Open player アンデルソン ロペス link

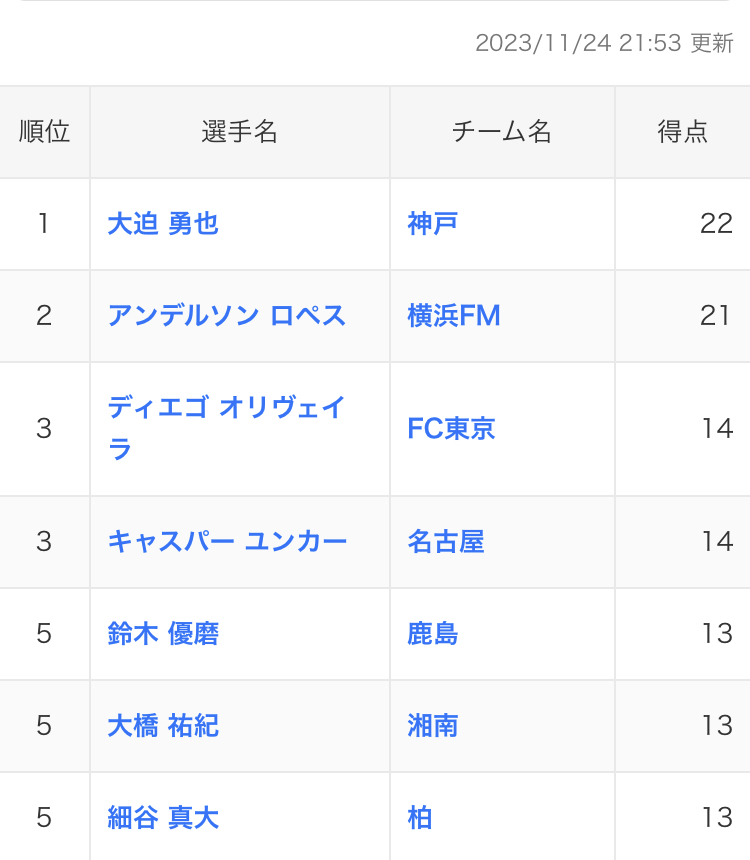(x=227, y=316)
